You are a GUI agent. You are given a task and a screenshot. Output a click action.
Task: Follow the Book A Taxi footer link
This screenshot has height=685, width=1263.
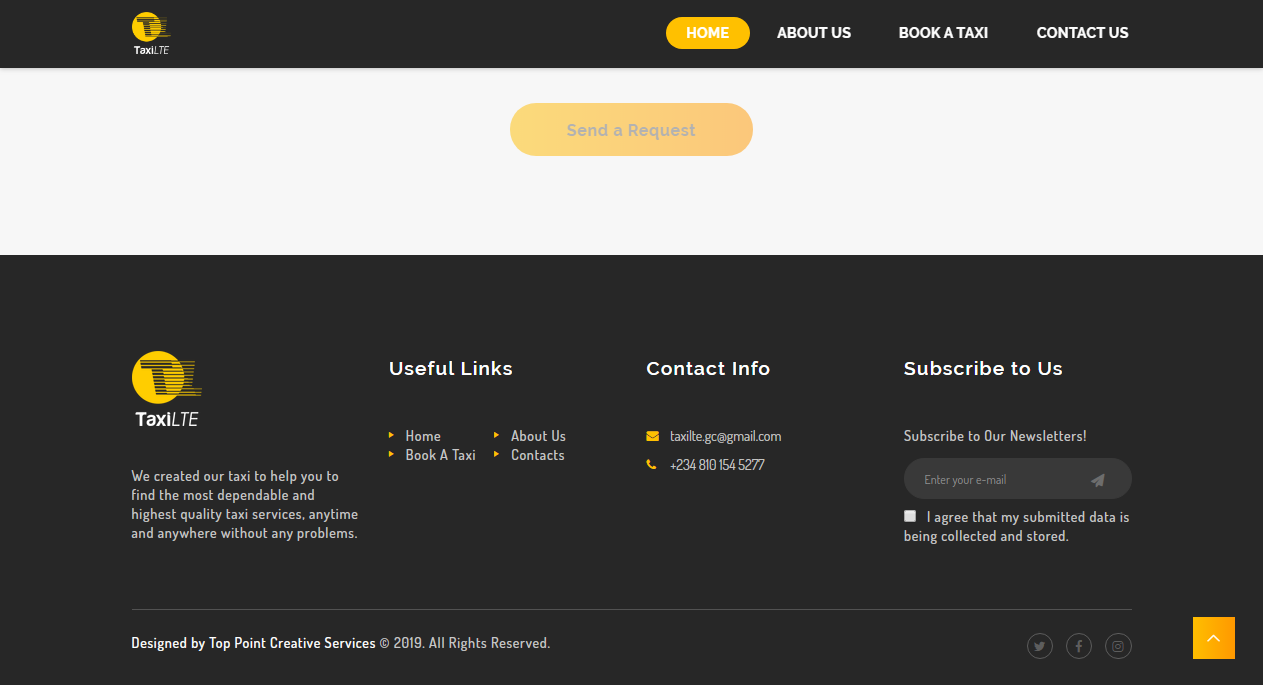click(440, 455)
